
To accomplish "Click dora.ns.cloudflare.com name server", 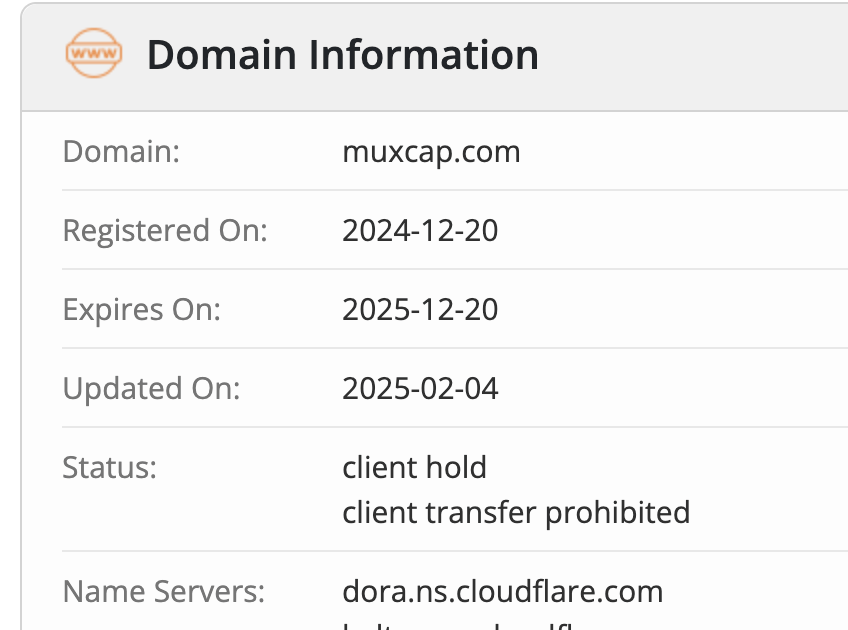I will click(502, 592).
